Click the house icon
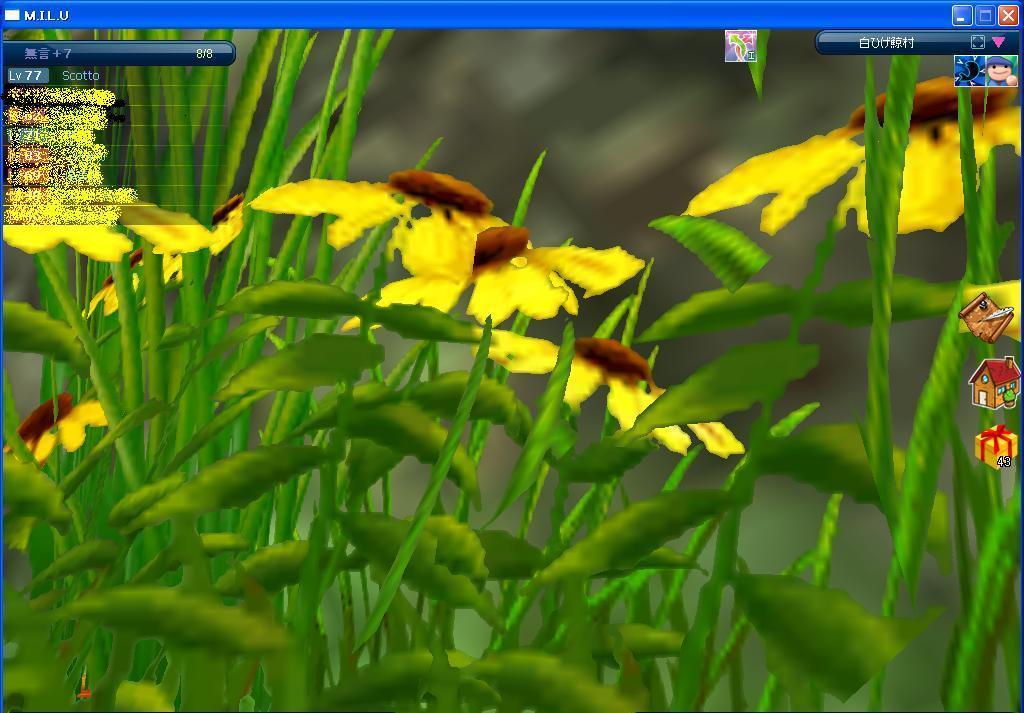 point(994,382)
